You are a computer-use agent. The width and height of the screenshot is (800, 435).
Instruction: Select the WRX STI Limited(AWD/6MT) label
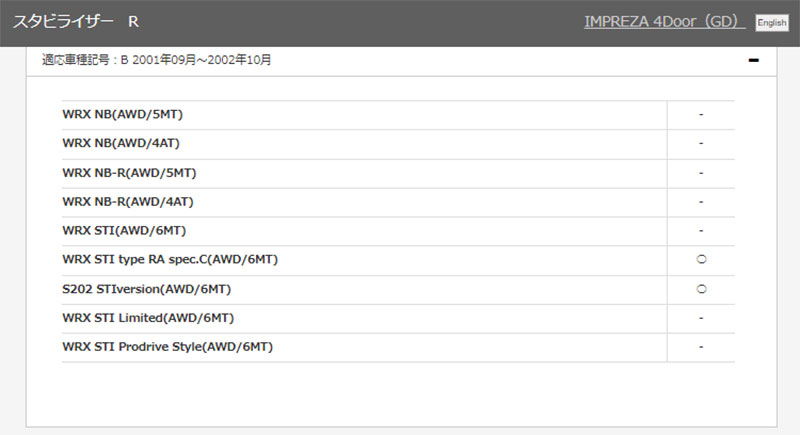148,318
